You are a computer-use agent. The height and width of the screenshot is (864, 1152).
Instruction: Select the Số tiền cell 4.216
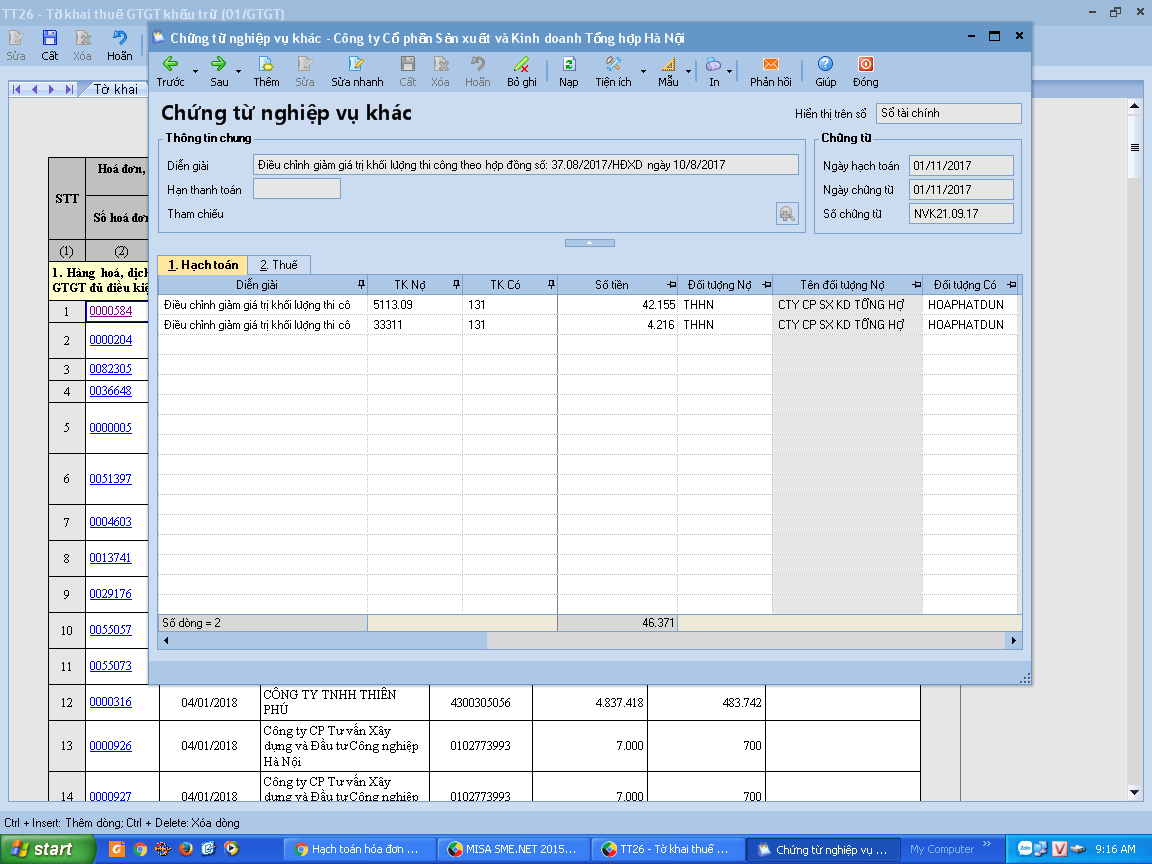(x=617, y=324)
